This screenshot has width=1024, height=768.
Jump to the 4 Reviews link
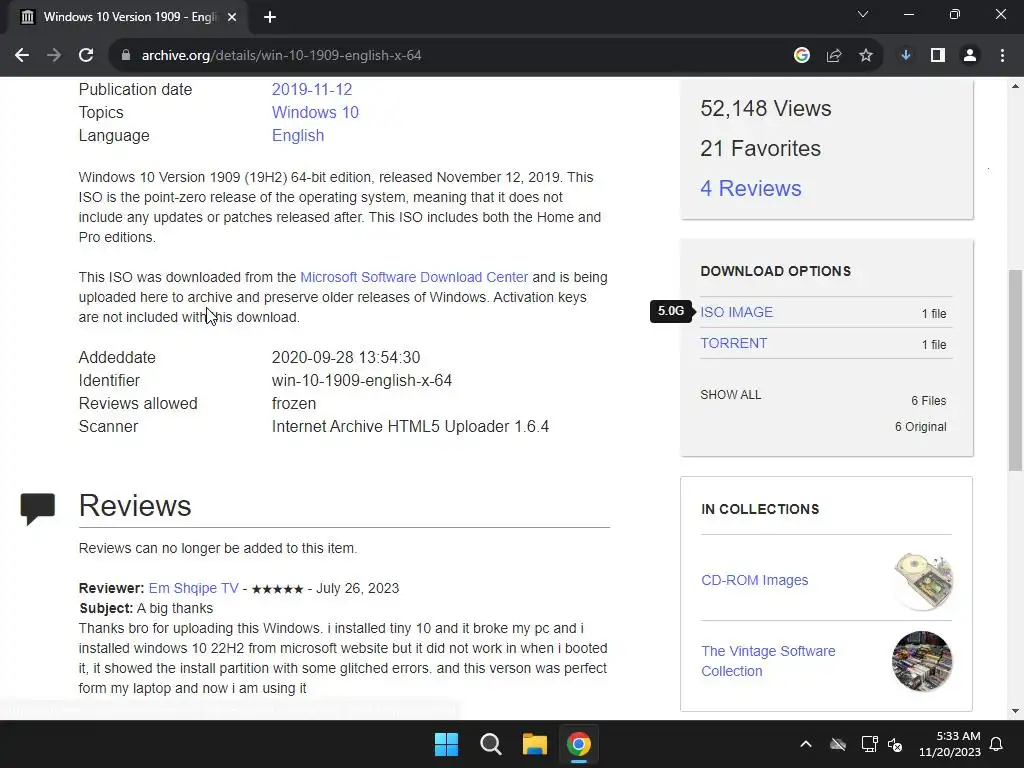750,188
